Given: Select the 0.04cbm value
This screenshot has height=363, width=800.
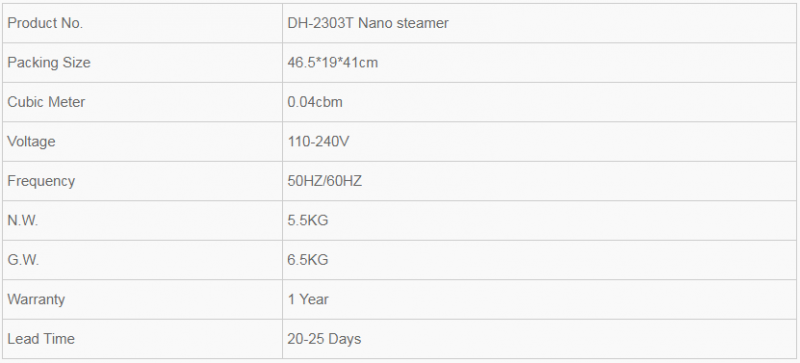Looking at the screenshot, I should coord(315,102).
